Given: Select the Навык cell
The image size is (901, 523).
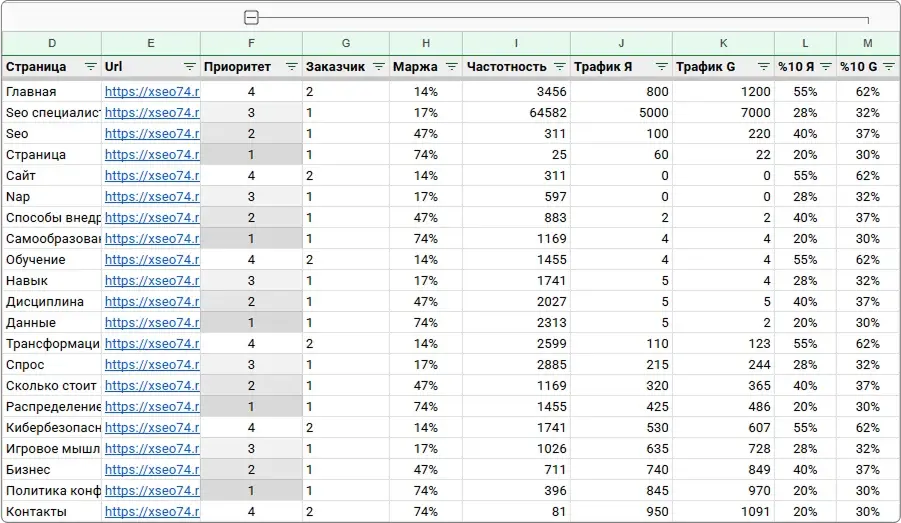Looking at the screenshot, I should tap(52, 280).
